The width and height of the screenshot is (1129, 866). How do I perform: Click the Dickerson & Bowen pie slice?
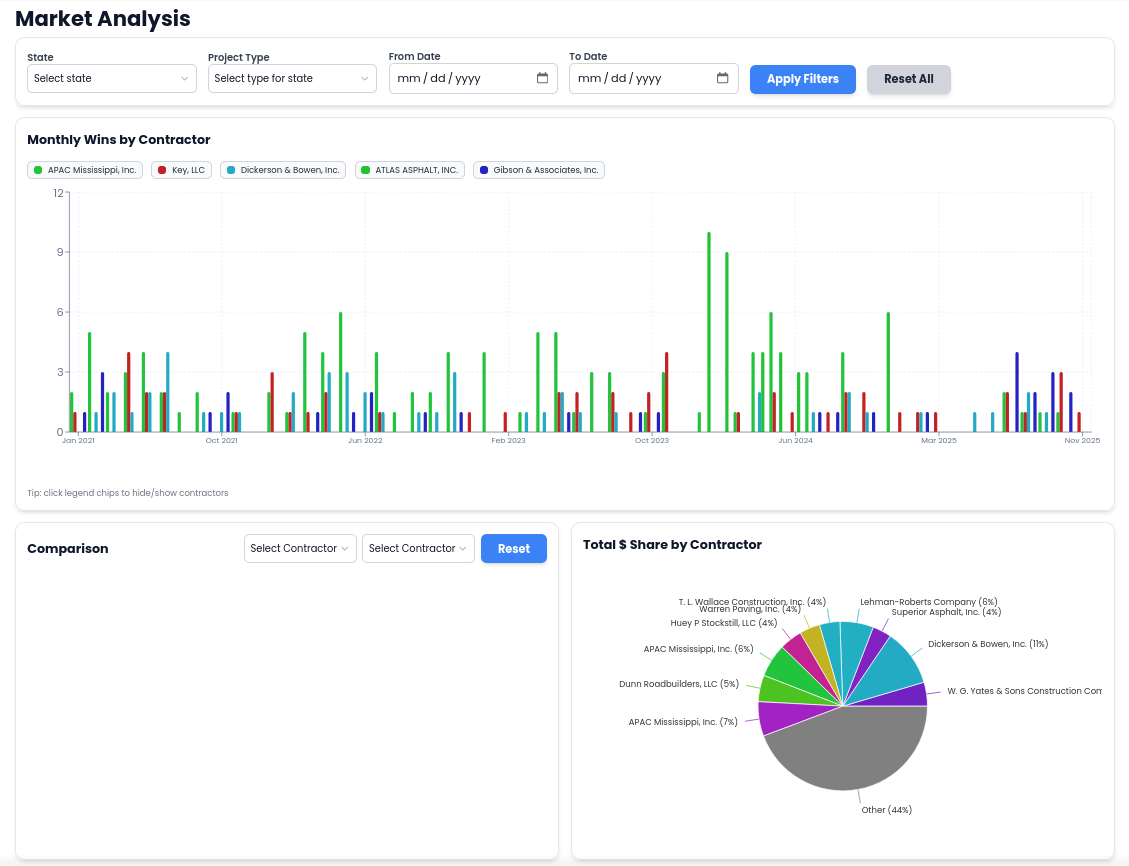pos(889,669)
